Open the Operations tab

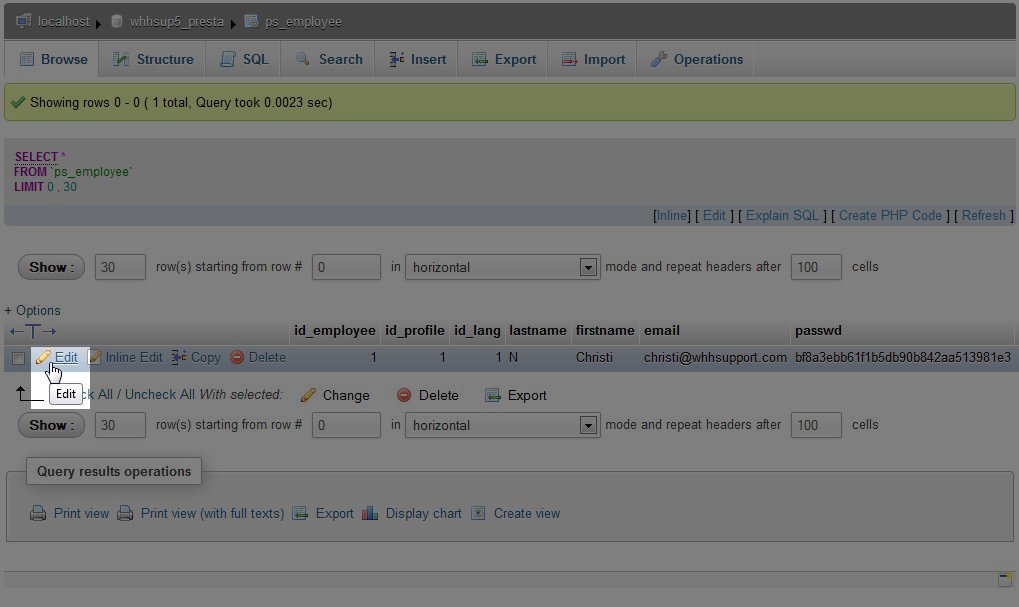click(696, 59)
